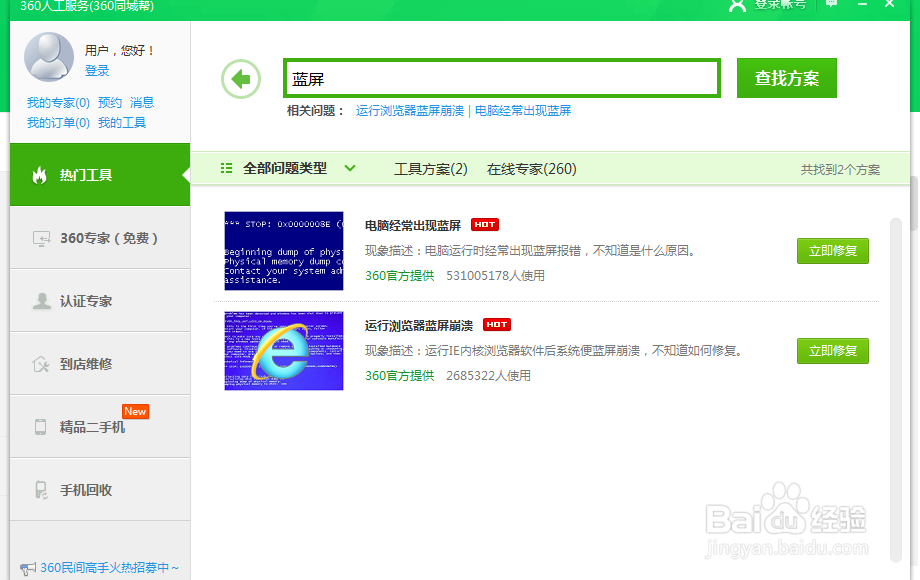Click HOT badge next to 运行浏览器蓝屏崩溃
This screenshot has height=580, width=920.
(x=496, y=324)
